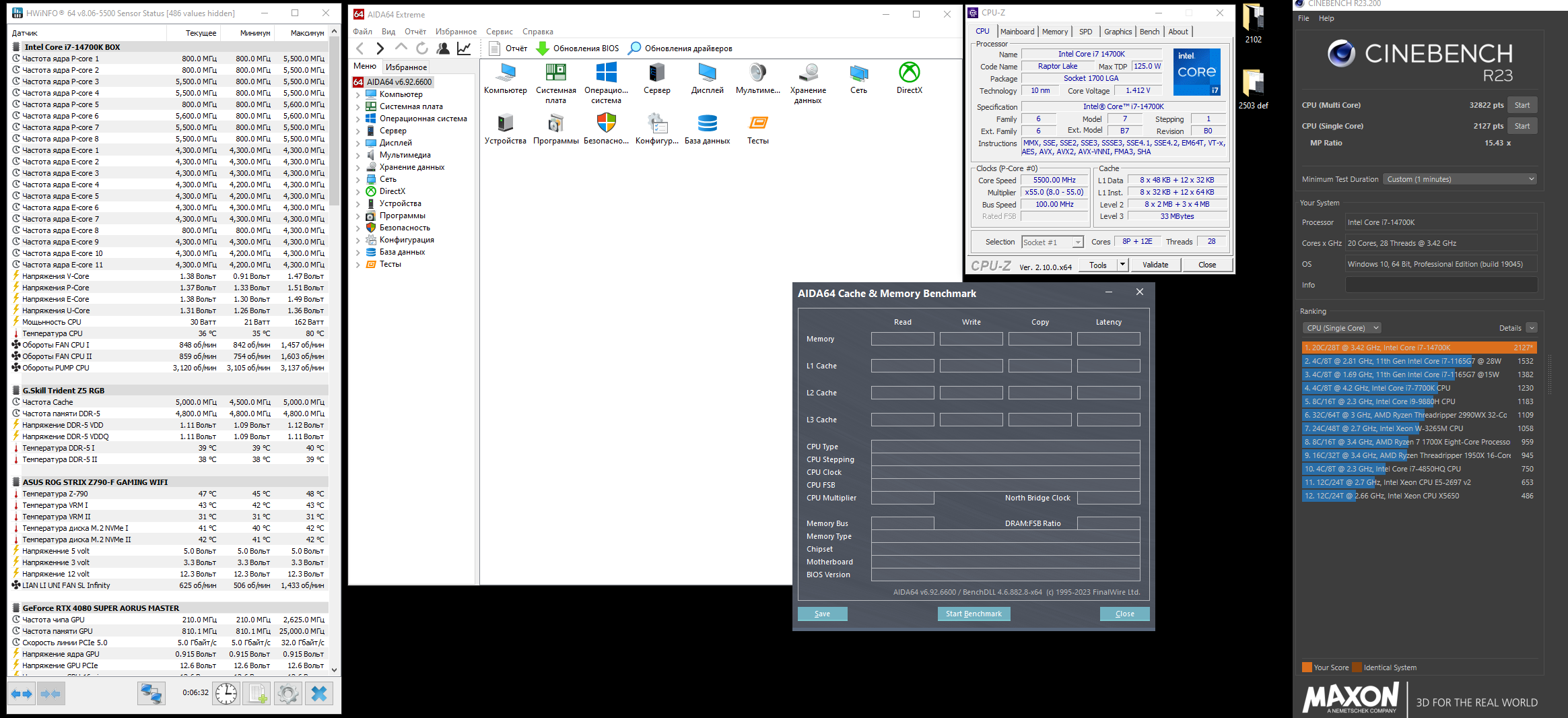
Task: Click HWiNFO clock reset timer icon
Action: pyautogui.click(x=226, y=694)
